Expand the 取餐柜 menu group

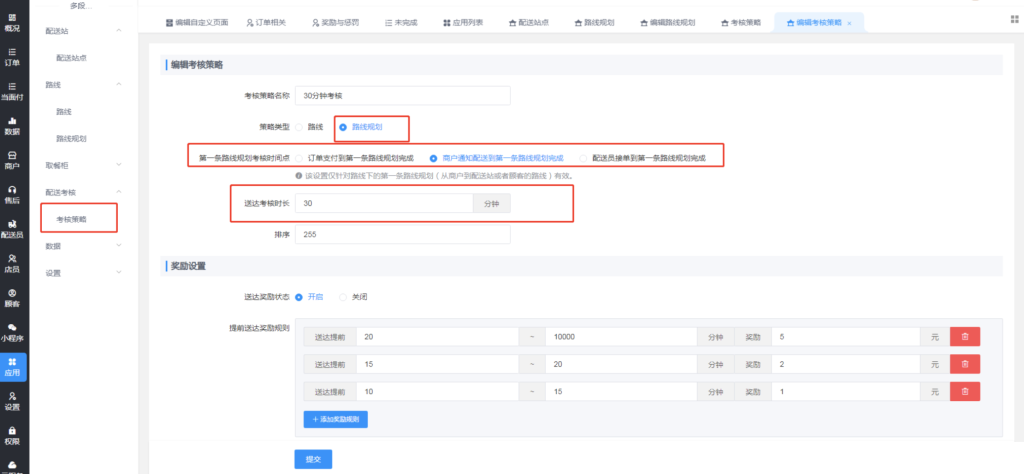tap(119, 164)
